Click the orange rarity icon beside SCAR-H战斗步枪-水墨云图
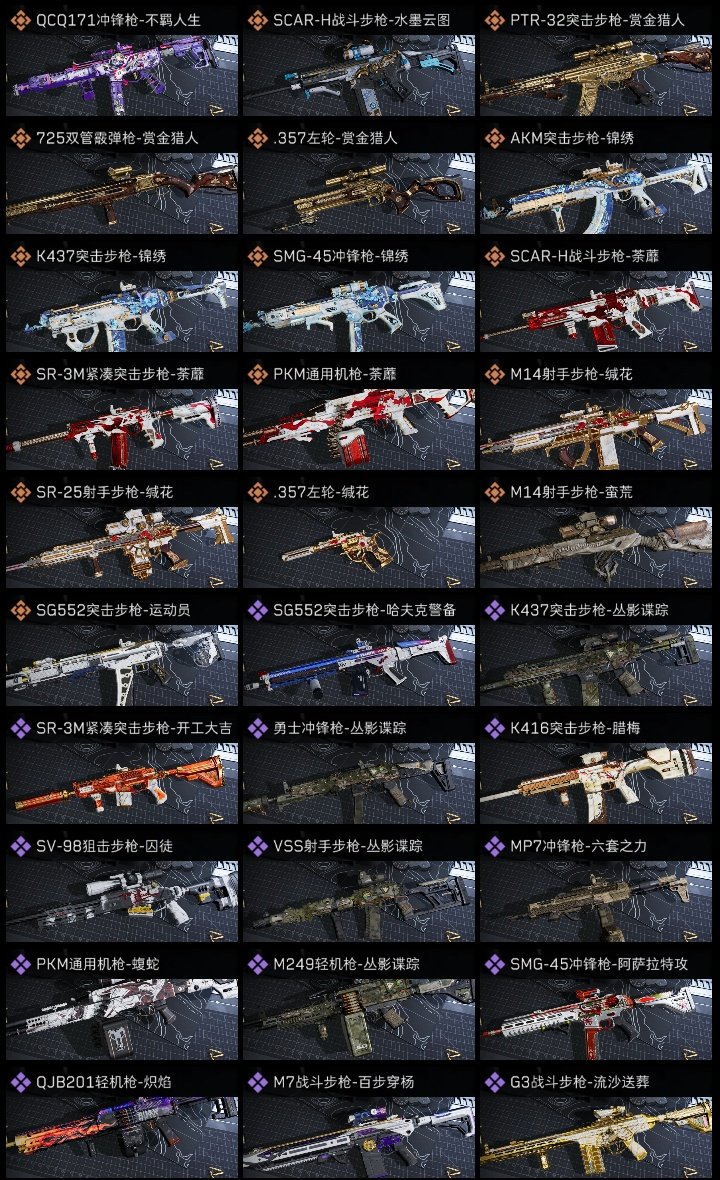Viewport: 720px width, 1180px height. 258,20
